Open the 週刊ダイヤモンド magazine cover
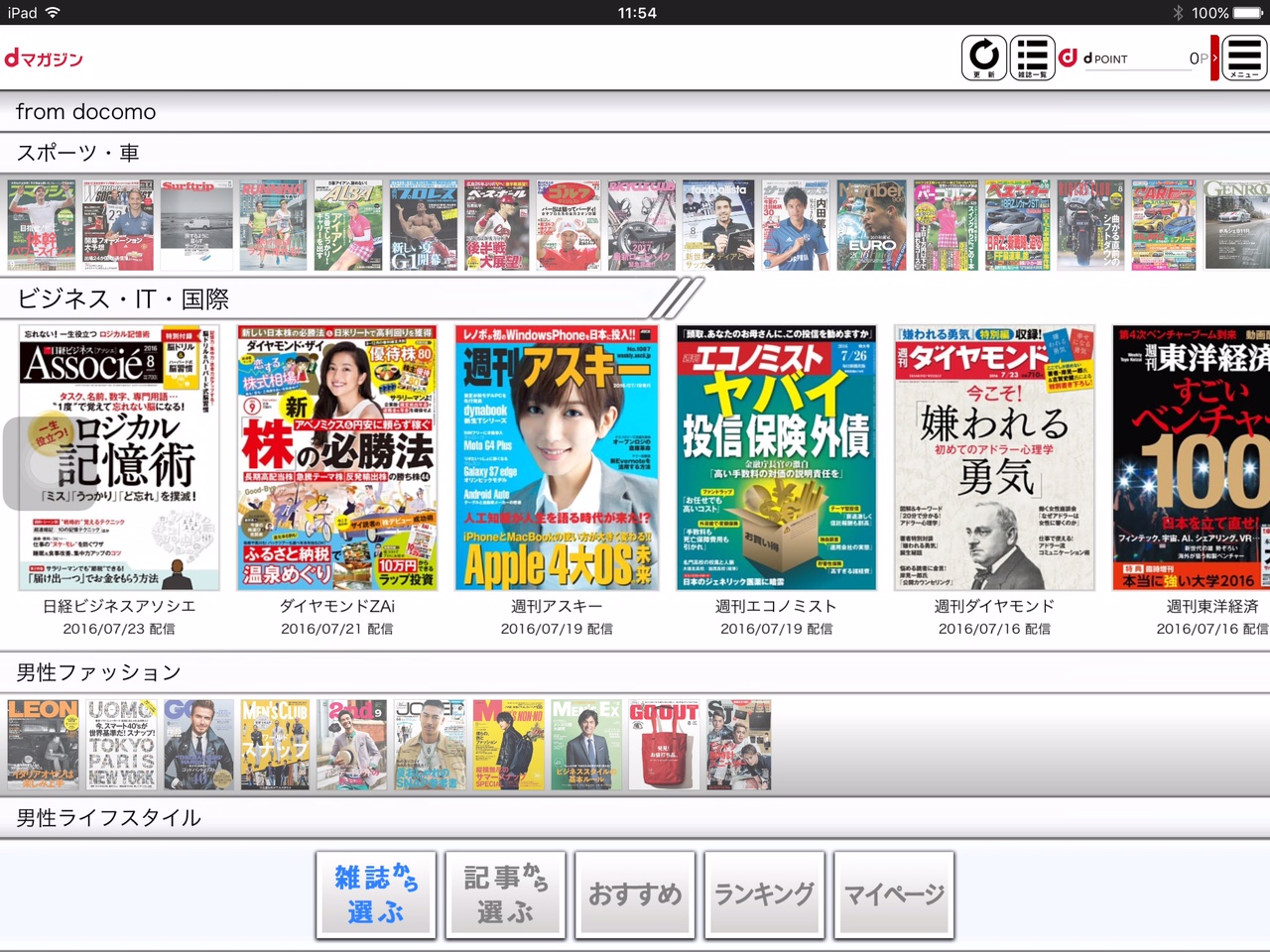1270x952 pixels. click(994, 457)
